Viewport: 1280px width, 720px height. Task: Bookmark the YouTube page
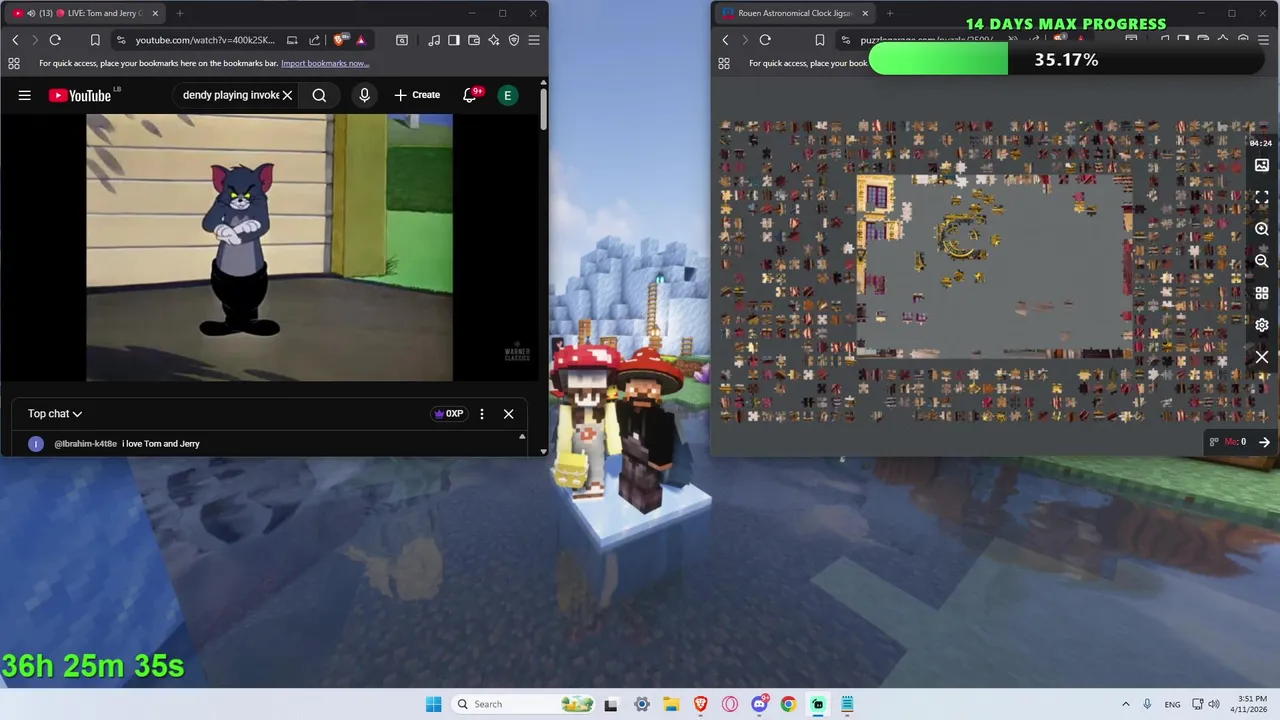(95, 40)
